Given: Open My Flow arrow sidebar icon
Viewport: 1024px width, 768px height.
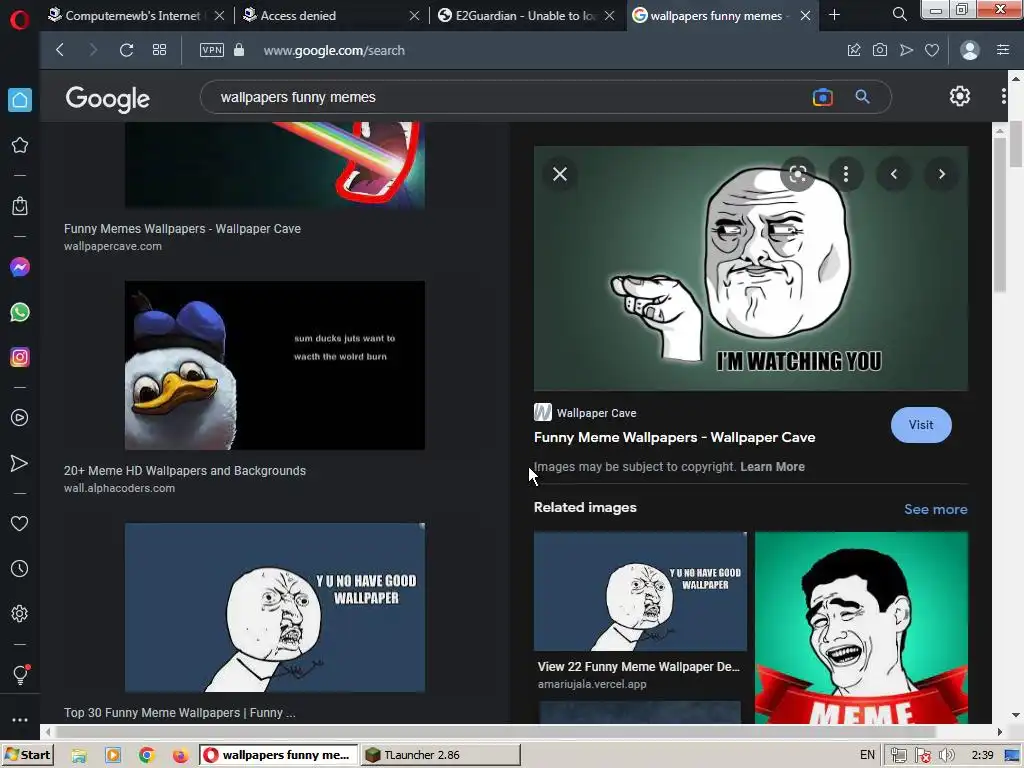Looking at the screenshot, I should coord(20,463).
